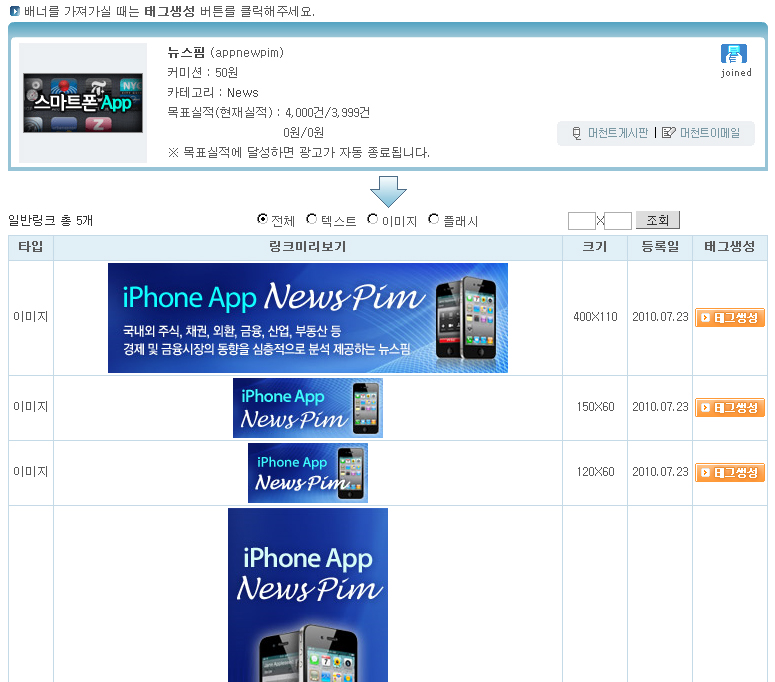Click the 커미션 : 50원 text
Viewport: 775px width, 682px height.
click(203, 73)
